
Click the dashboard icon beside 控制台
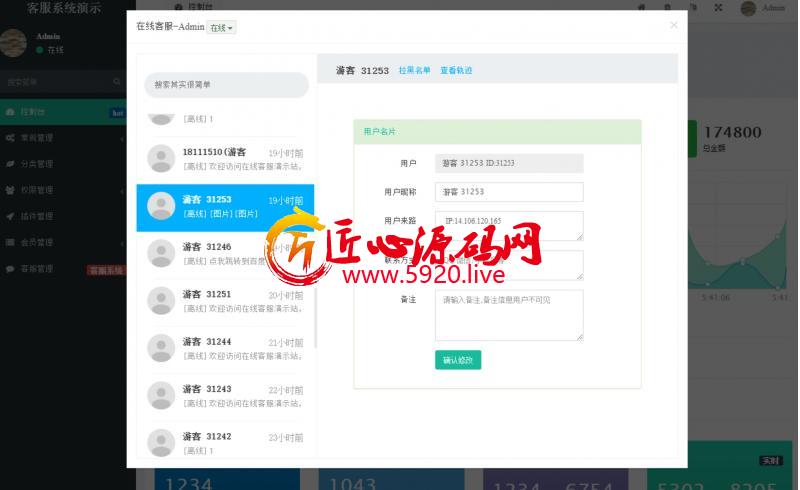[x=10, y=112]
